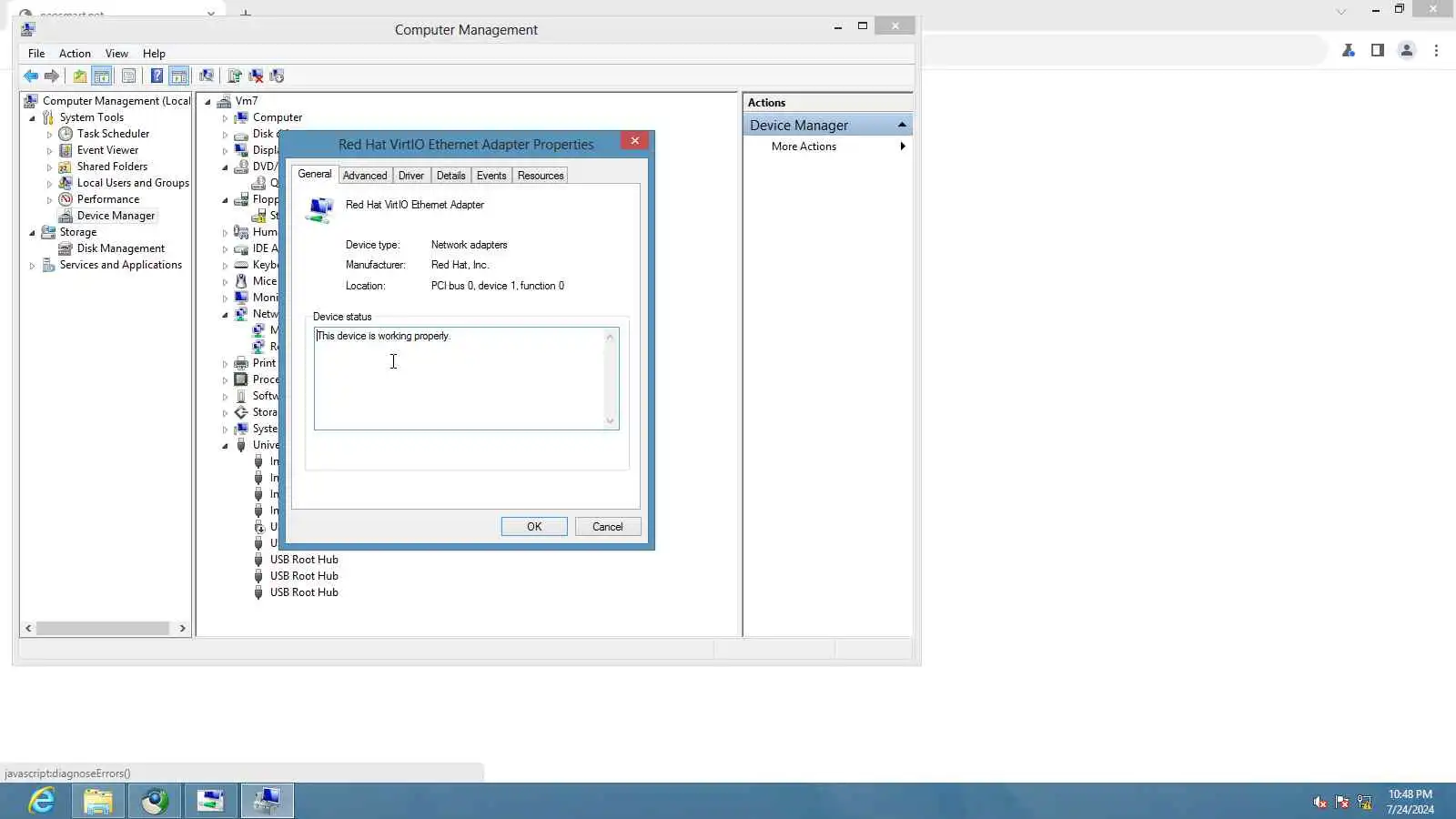Toggle the Show/Hide Console Tree toolbar button
This screenshot has height=819, width=1456.
tap(102, 76)
